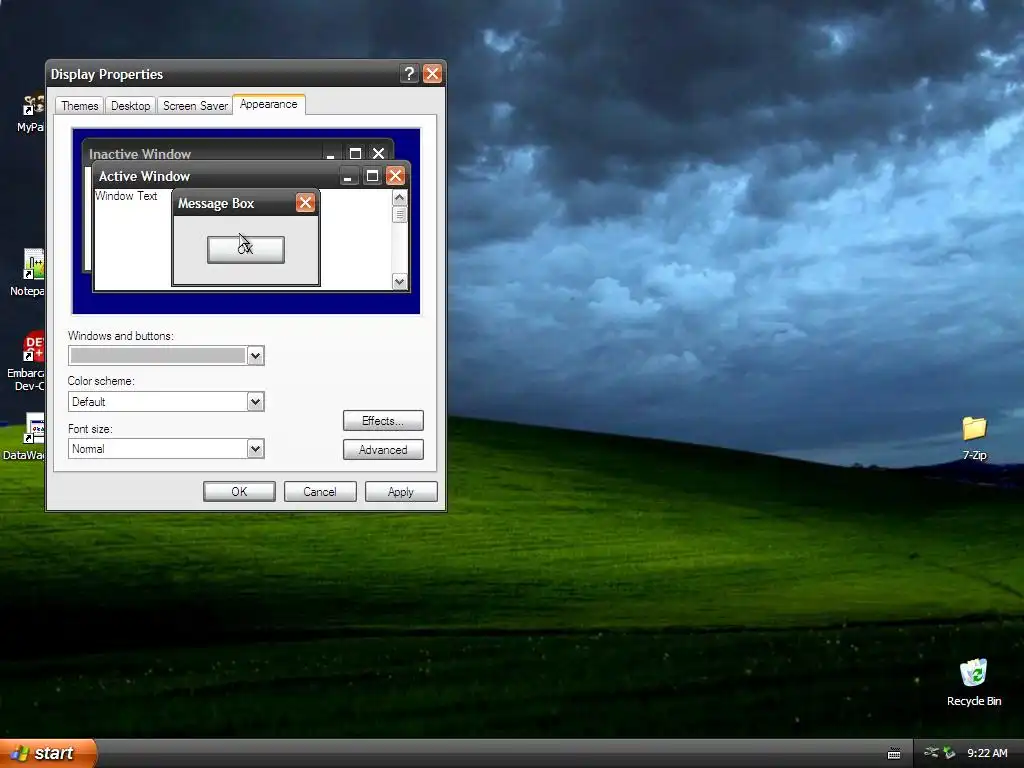Viewport: 1024px width, 768px height.
Task: Click the preview scrollbar up arrow
Action: (400, 197)
